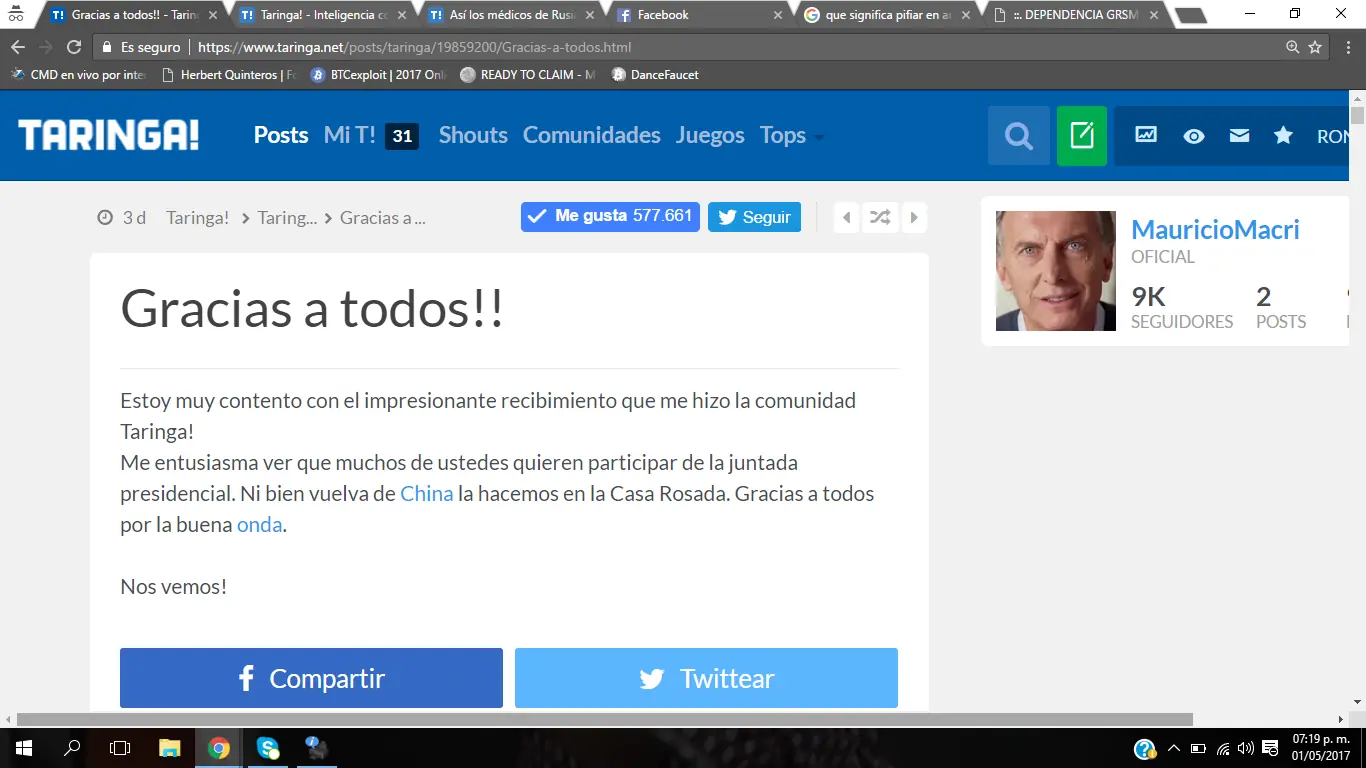
Task: Open Mi T! nav item
Action: click(x=350, y=135)
